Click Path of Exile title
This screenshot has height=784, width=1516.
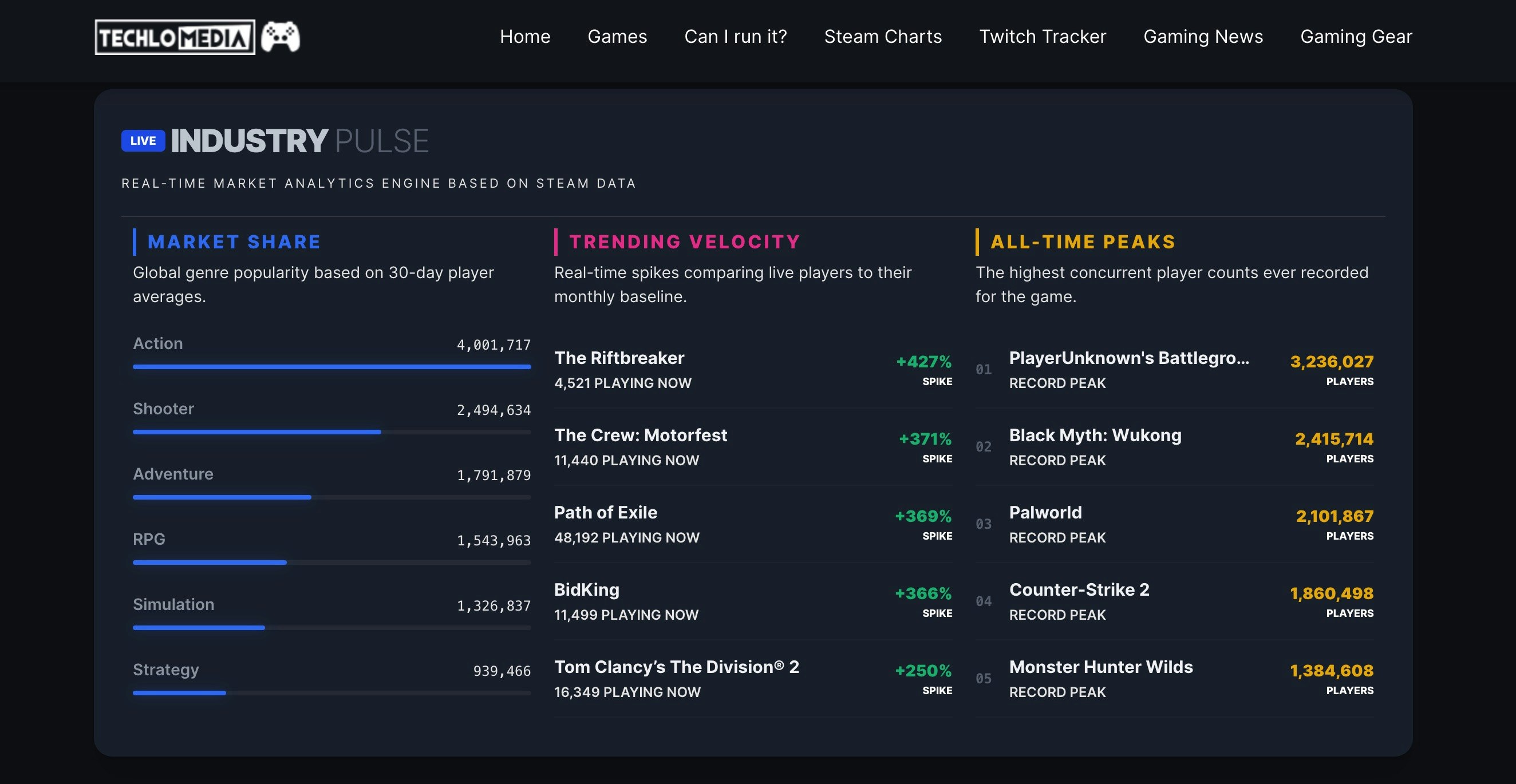(x=606, y=512)
